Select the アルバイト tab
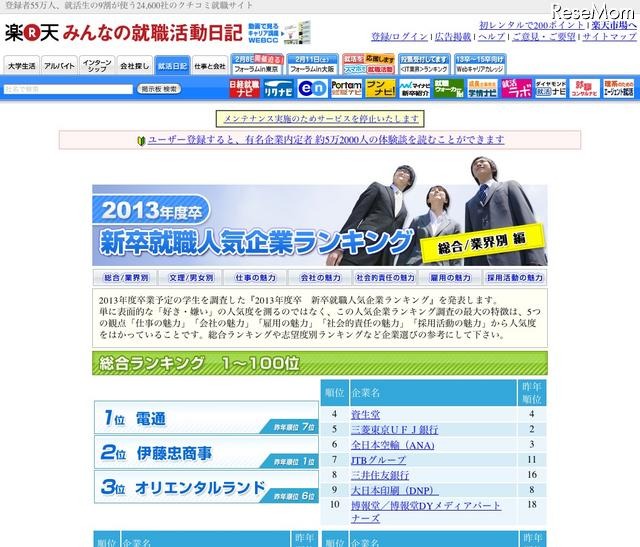Screen dimensions: 640x547 [x=60, y=66]
